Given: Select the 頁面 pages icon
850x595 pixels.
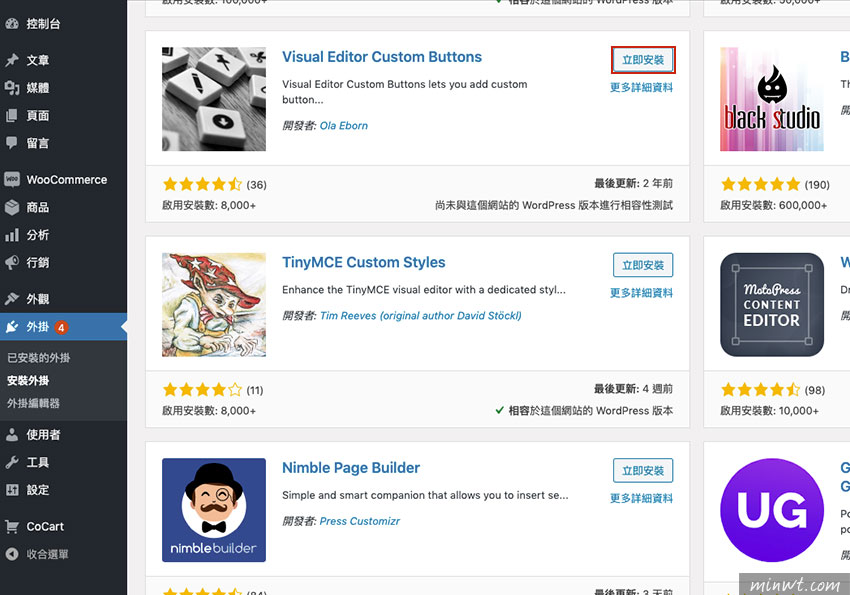Looking at the screenshot, I should [12, 115].
